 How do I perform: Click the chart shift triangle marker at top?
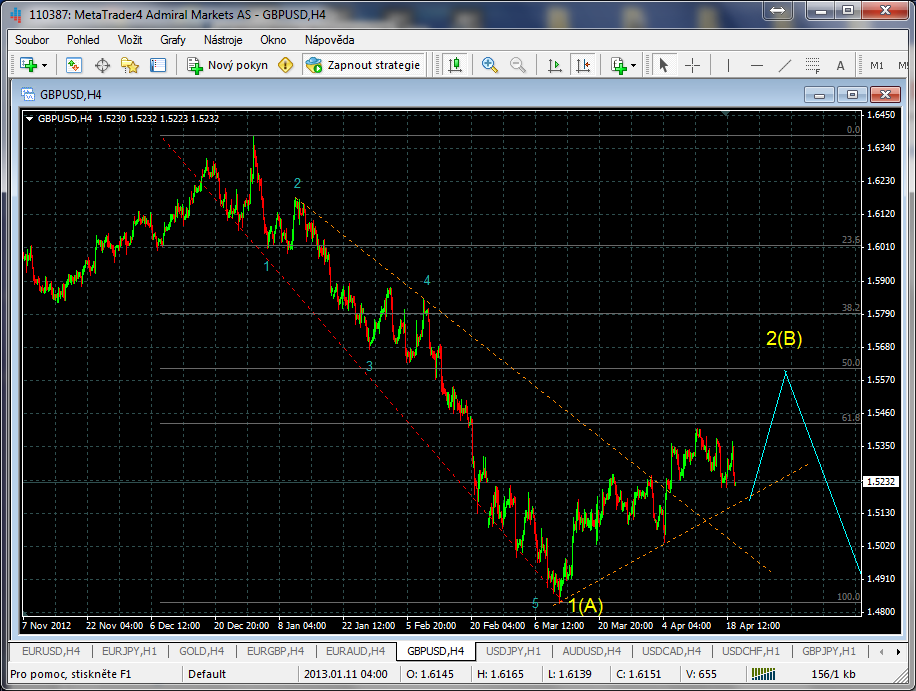[726, 114]
